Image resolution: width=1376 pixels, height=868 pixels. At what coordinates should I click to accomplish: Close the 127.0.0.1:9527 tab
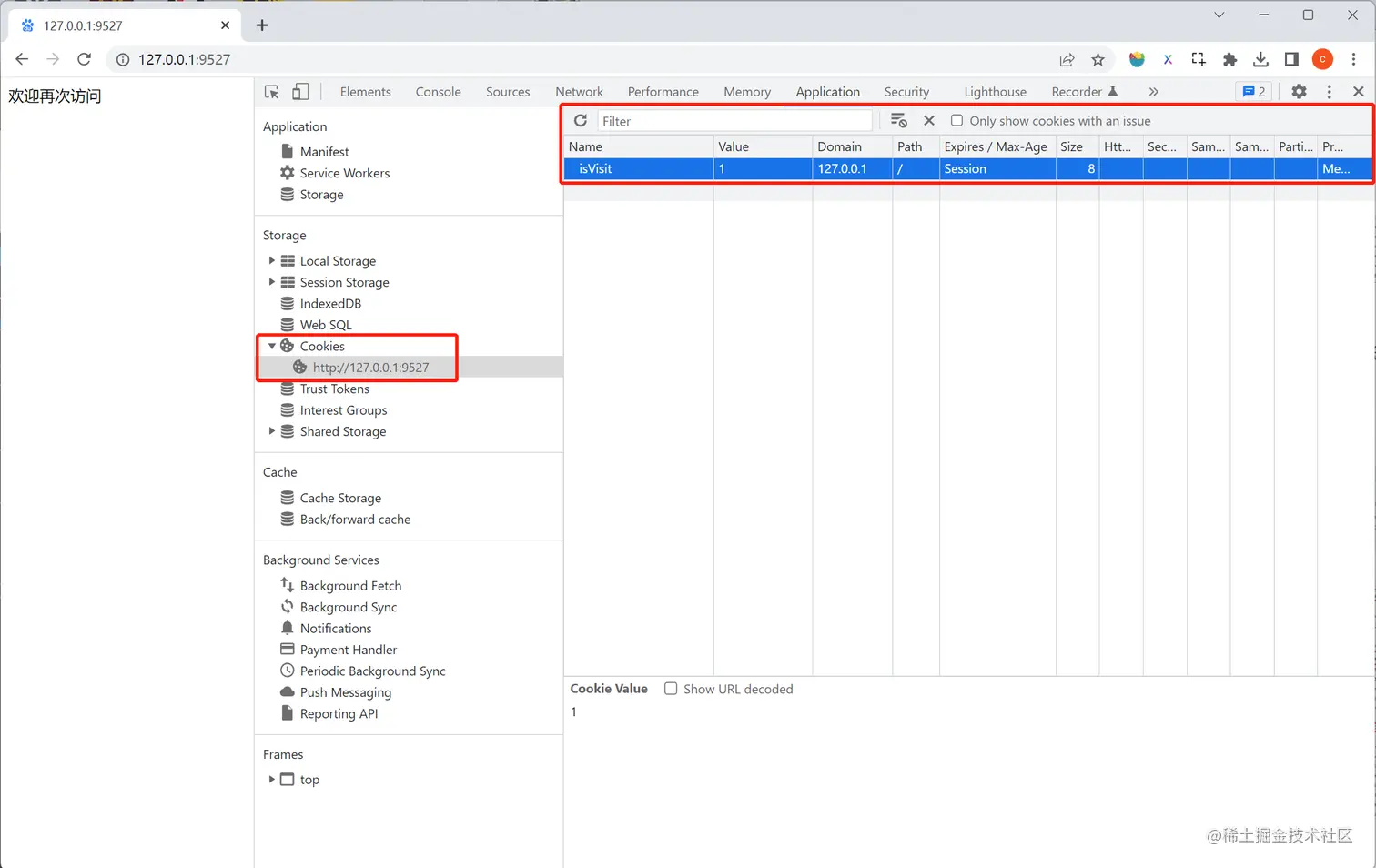(x=226, y=25)
